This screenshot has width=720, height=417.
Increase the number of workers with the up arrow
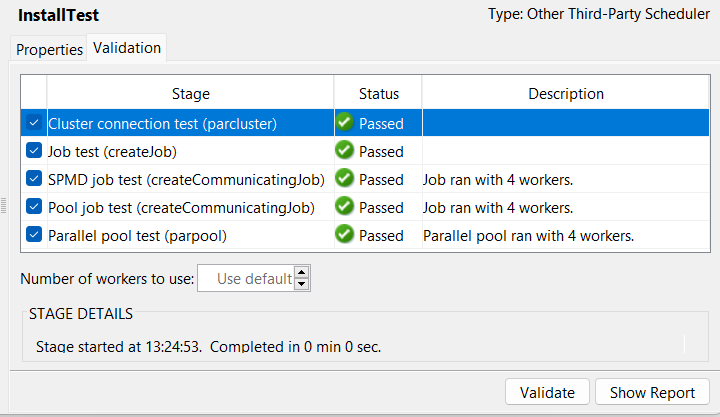coord(302,272)
